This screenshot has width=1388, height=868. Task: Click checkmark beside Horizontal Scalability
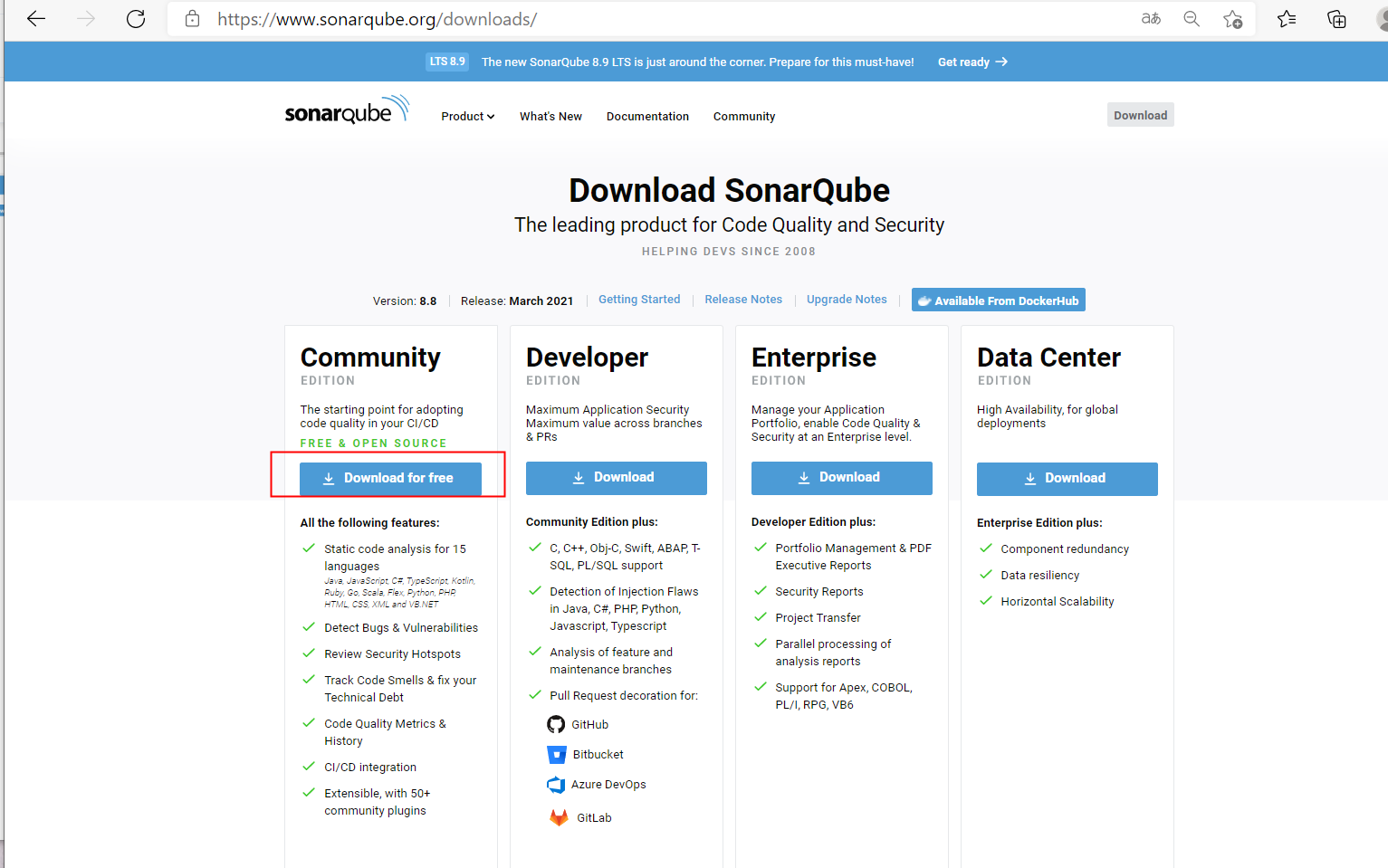point(986,600)
